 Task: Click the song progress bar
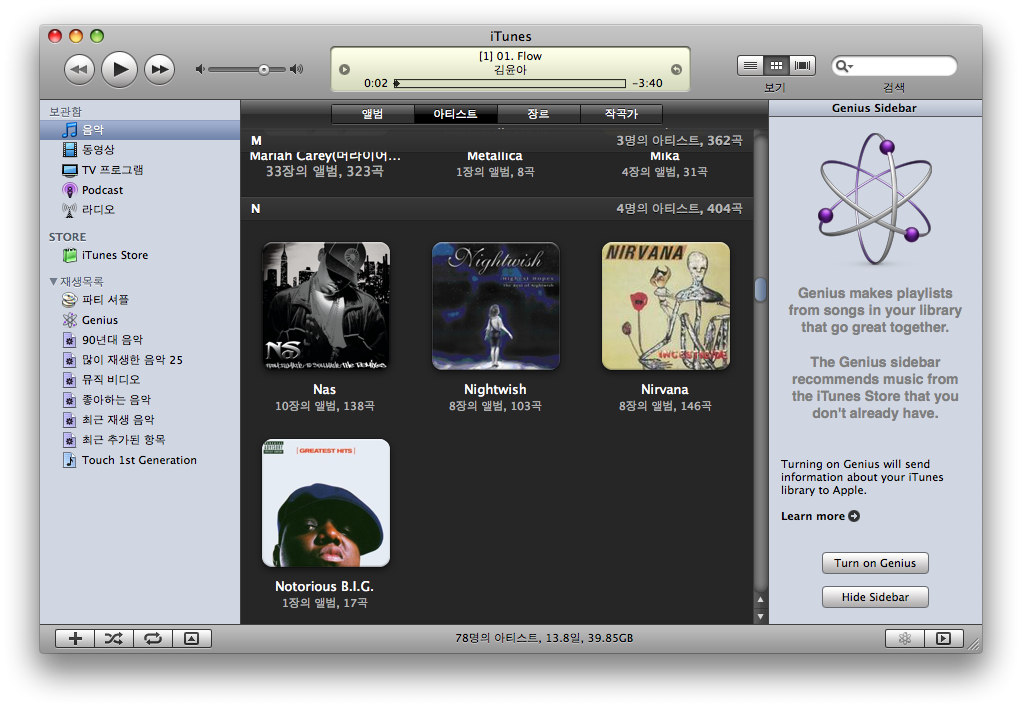[x=510, y=83]
